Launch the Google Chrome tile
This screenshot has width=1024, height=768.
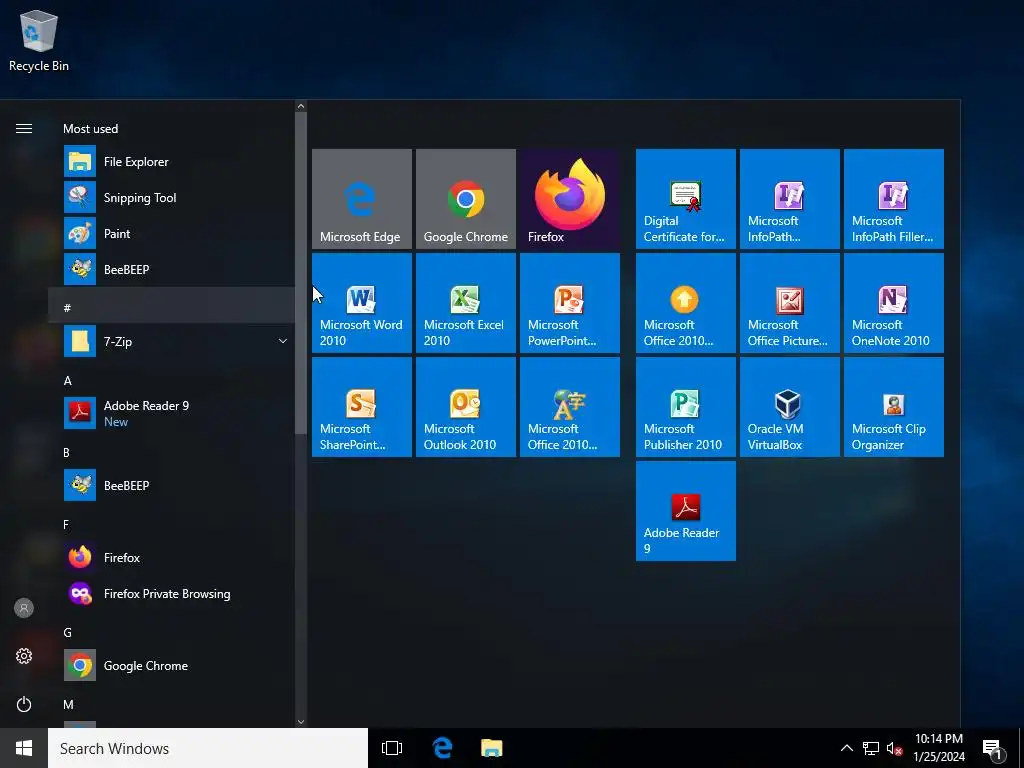click(x=466, y=199)
